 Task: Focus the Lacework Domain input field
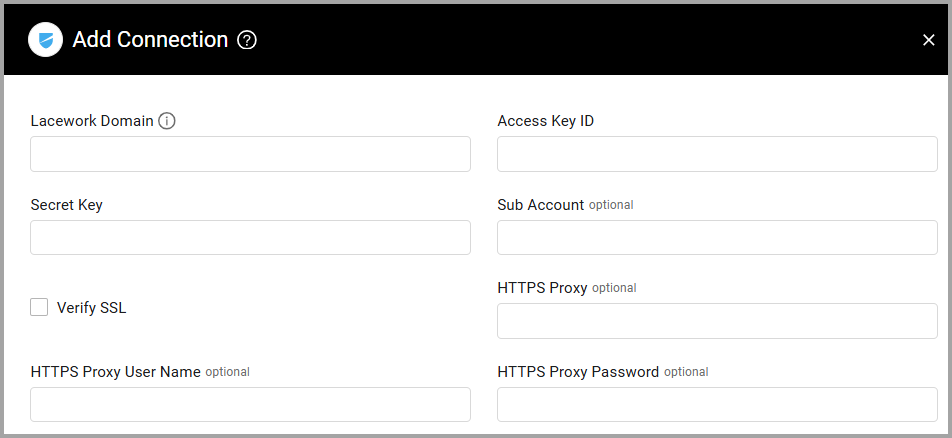pos(250,154)
